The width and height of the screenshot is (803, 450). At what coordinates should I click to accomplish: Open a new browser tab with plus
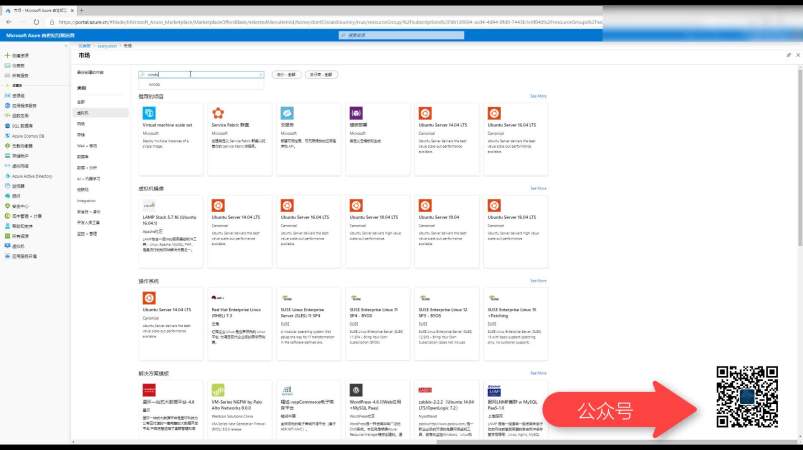tap(81, 10)
